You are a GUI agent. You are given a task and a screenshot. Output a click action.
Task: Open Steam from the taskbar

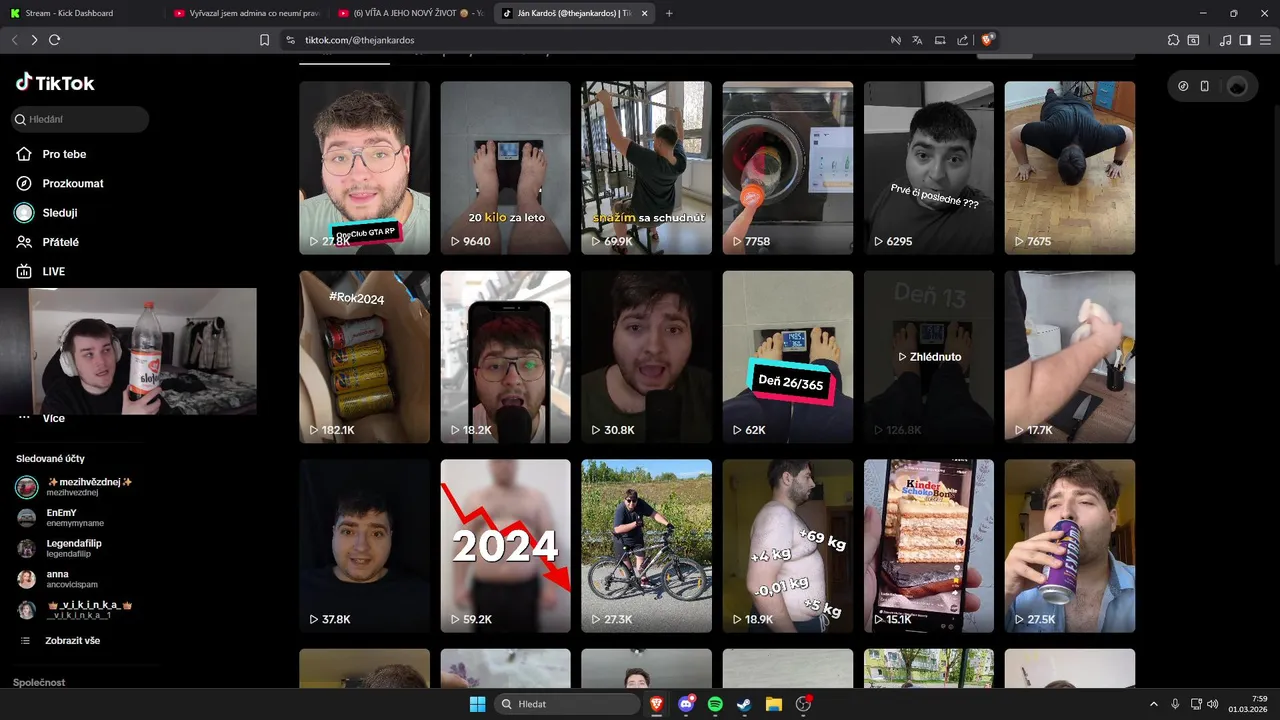[744, 704]
